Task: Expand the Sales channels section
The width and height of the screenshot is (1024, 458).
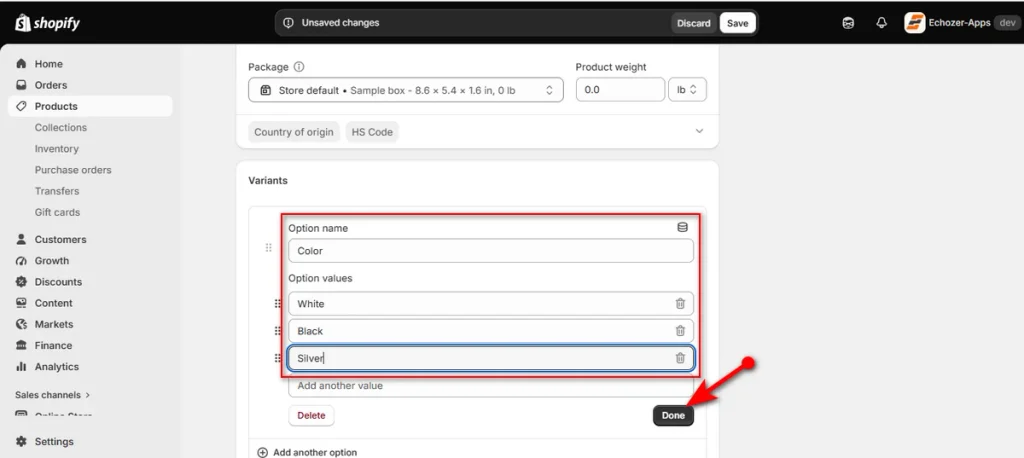Action: click(52, 395)
